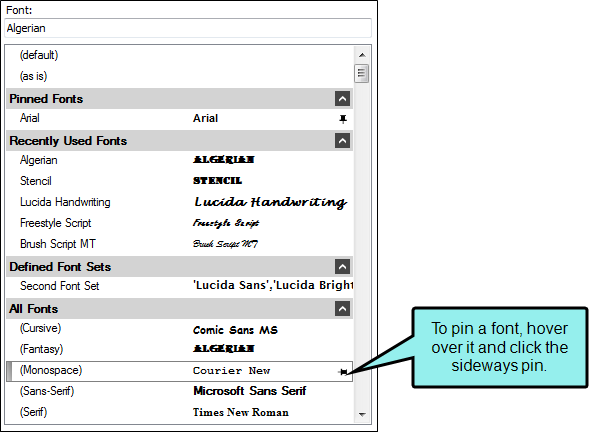Collapse the Pinned Fonts section

pyautogui.click(x=342, y=99)
